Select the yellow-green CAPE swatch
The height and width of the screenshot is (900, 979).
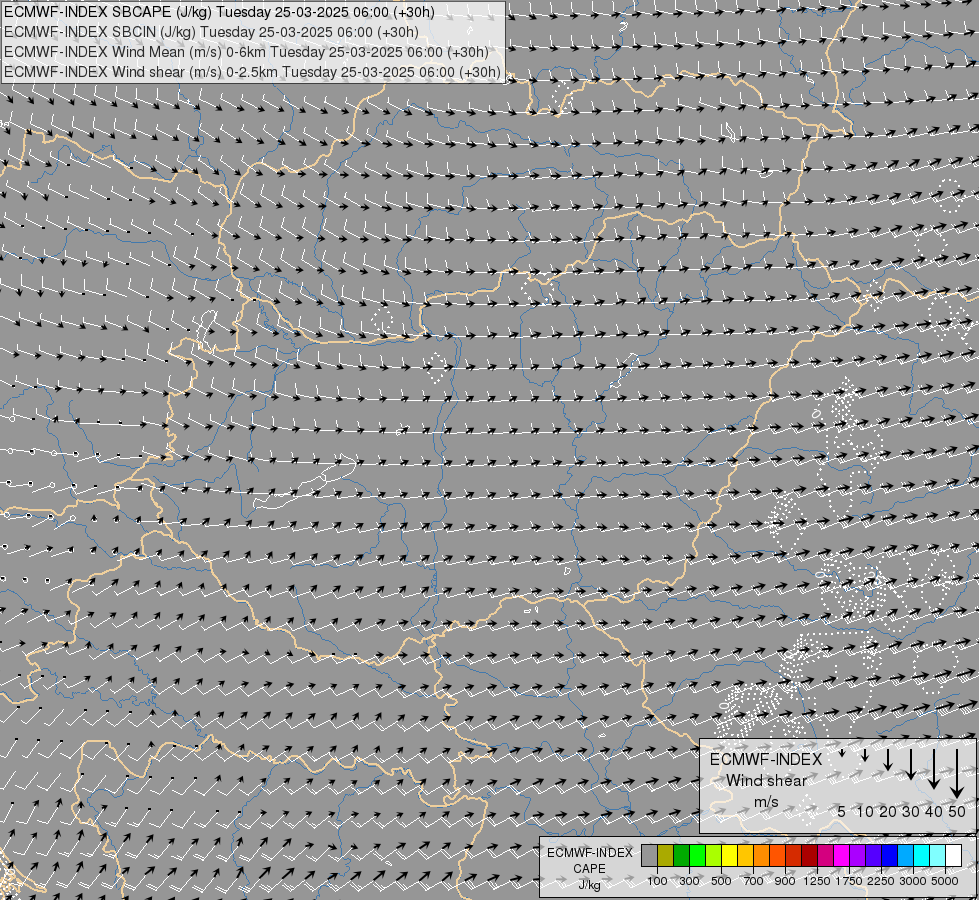point(714,856)
